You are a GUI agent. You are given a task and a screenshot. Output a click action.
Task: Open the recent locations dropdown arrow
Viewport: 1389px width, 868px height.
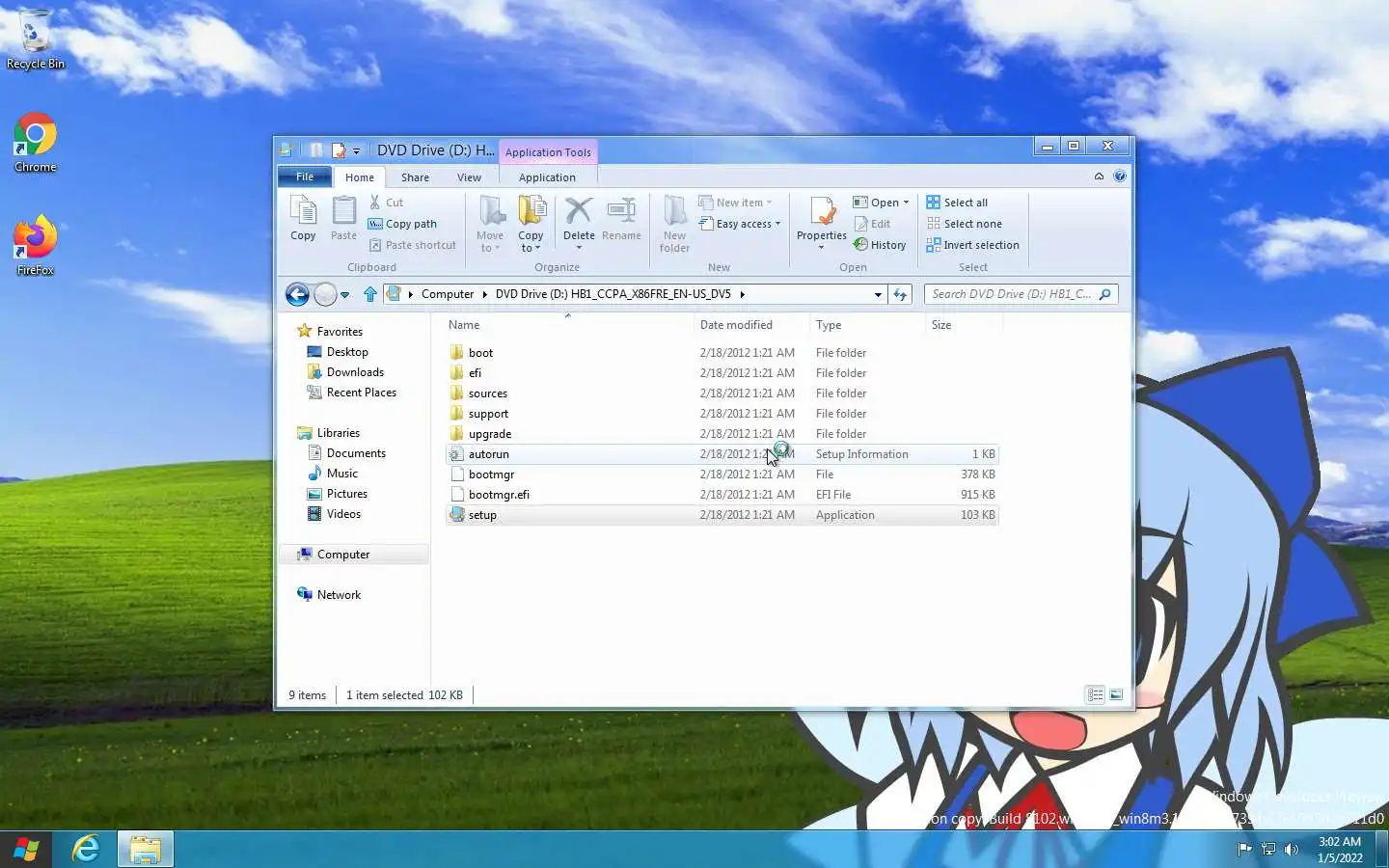(x=344, y=295)
